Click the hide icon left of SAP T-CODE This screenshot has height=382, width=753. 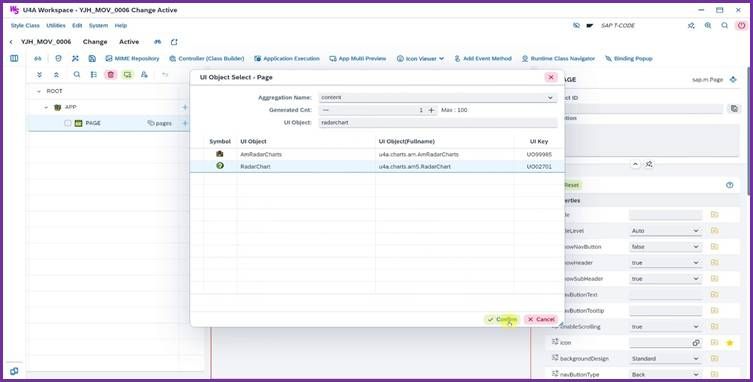point(576,25)
